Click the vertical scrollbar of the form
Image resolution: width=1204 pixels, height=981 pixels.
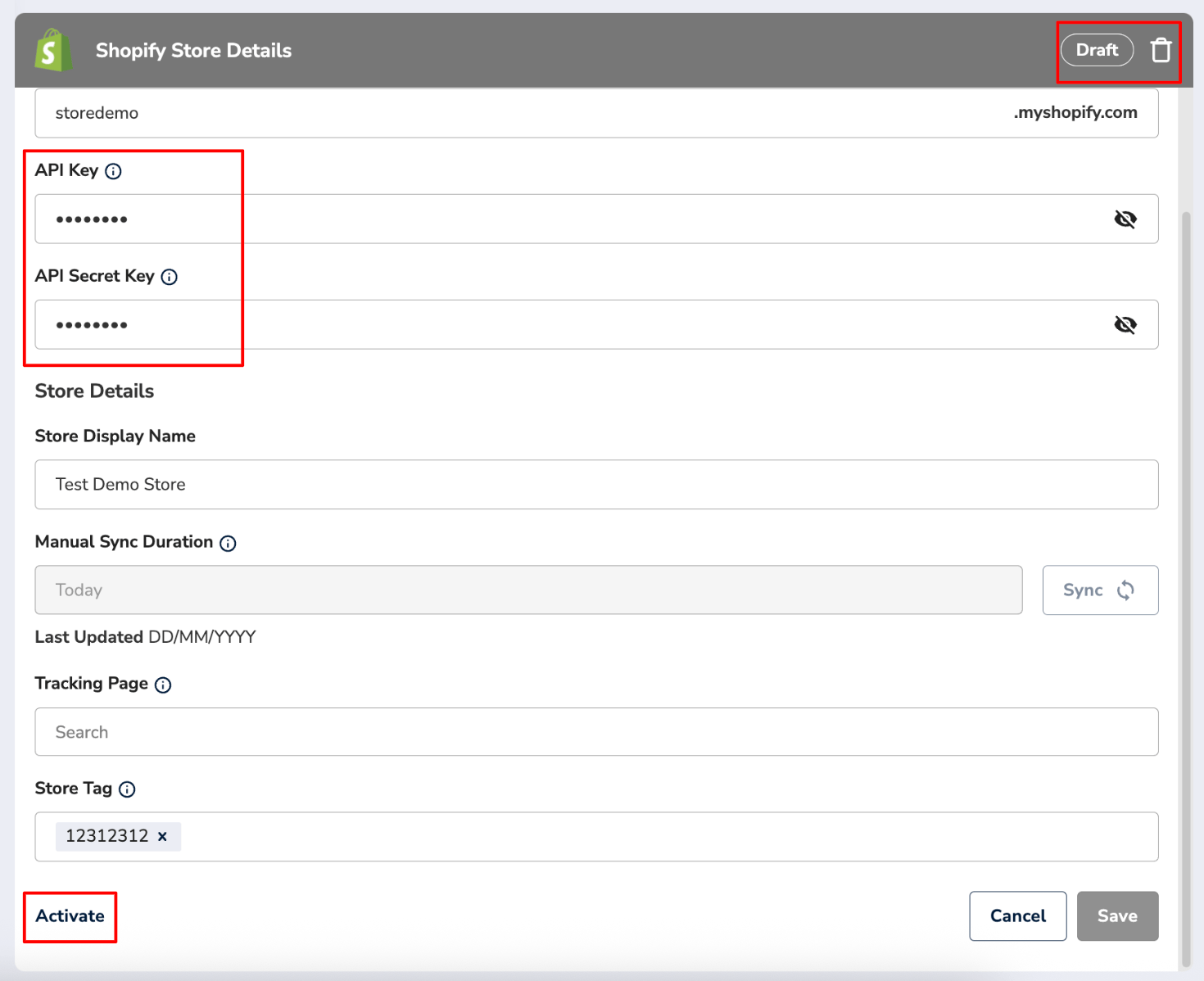pos(1186,590)
